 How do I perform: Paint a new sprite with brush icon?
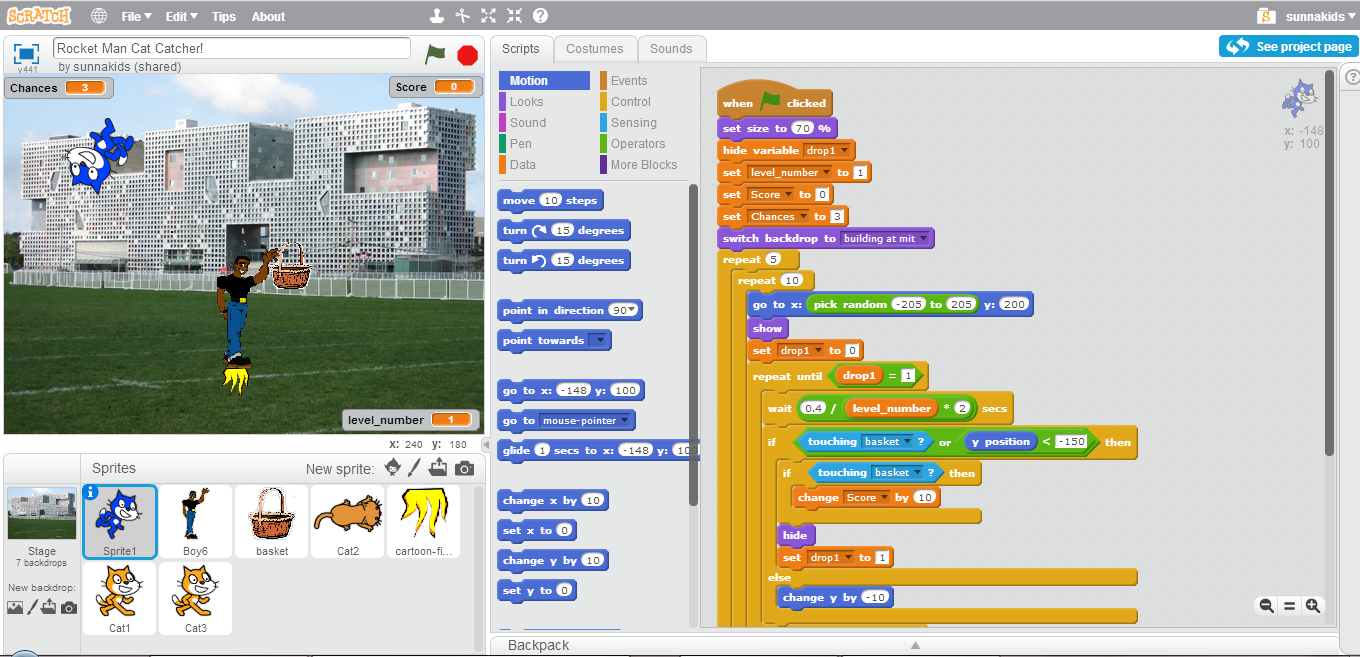click(415, 468)
